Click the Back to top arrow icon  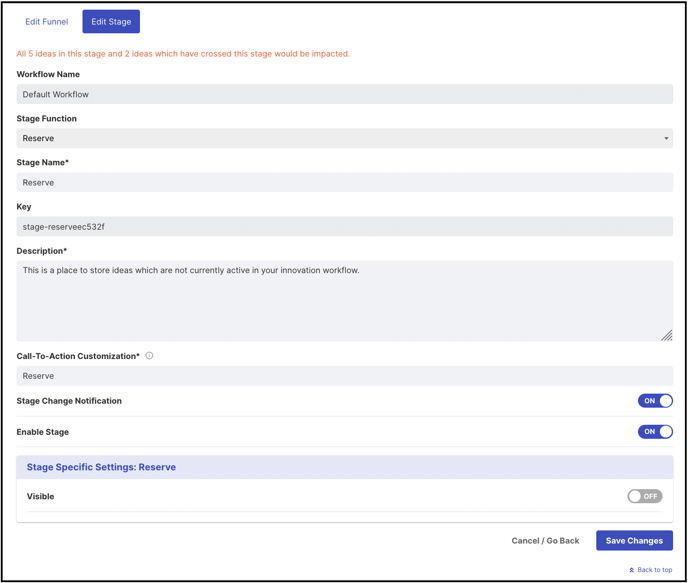point(631,570)
